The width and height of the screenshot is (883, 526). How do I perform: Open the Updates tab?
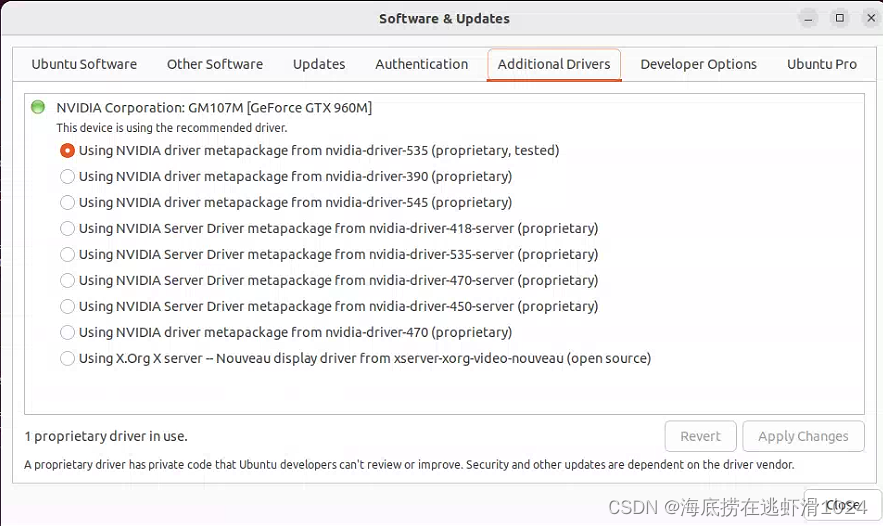pyautogui.click(x=319, y=64)
